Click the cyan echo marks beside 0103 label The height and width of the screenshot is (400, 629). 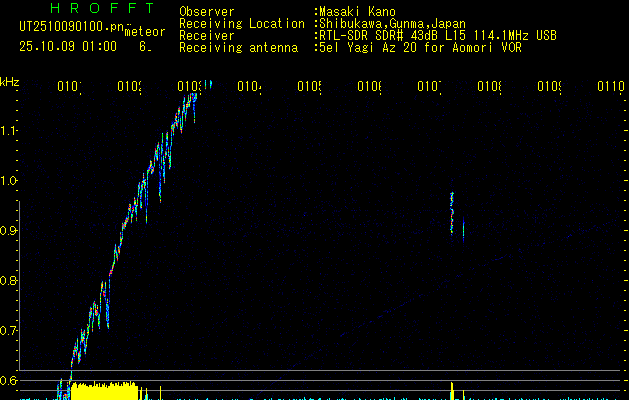tap(208, 84)
